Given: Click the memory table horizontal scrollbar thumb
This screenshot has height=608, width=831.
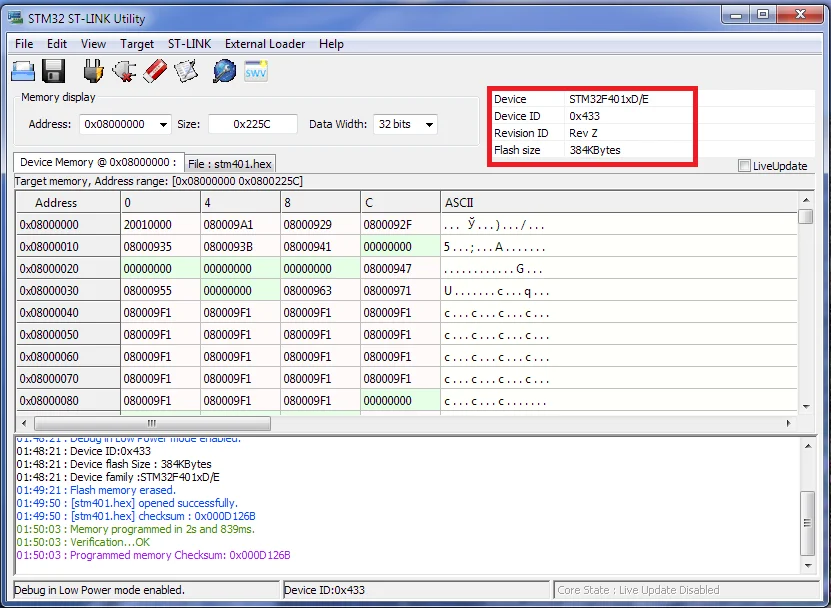Looking at the screenshot, I should tap(152, 423).
